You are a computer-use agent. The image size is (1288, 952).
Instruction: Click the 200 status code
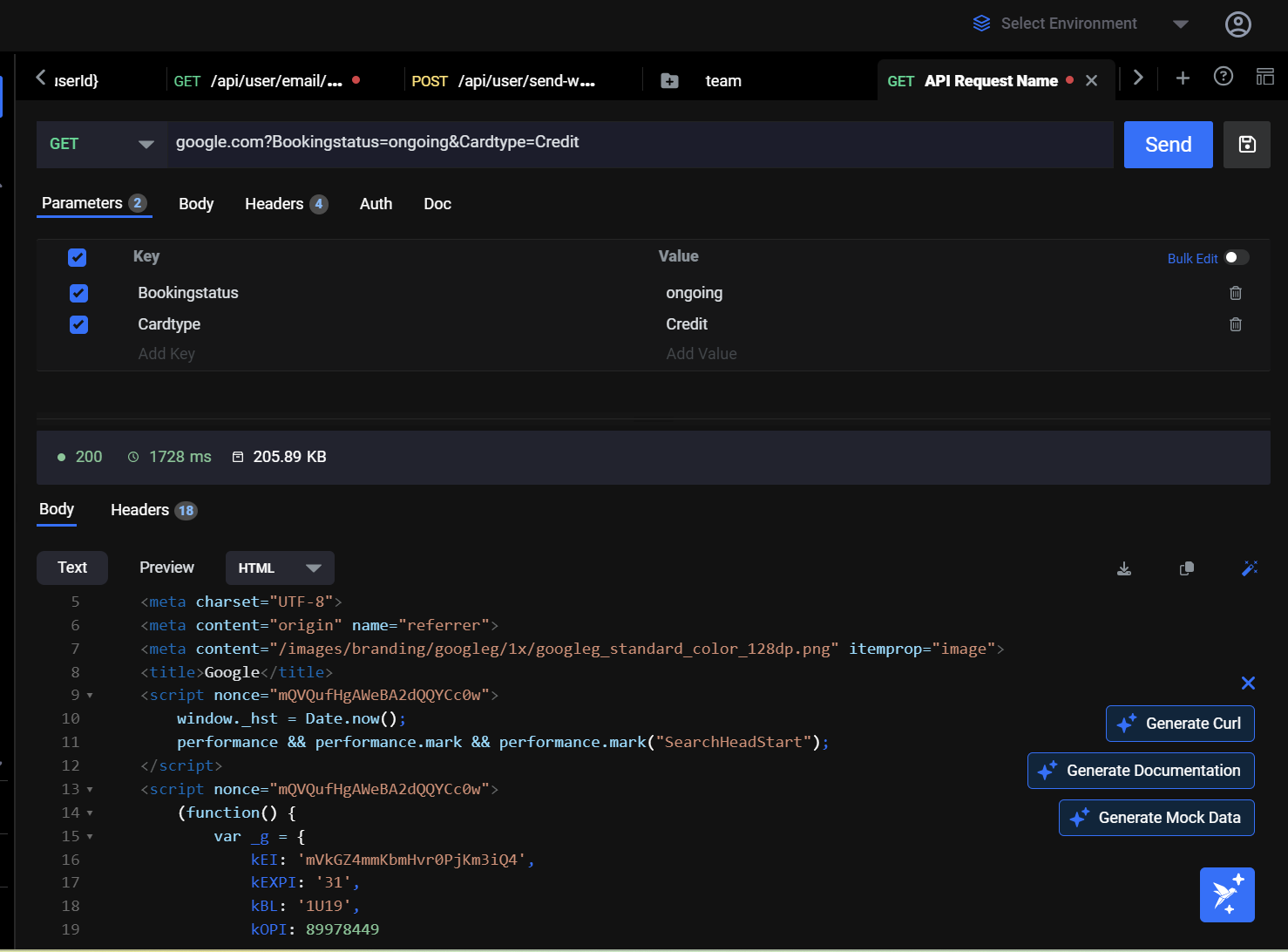(89, 457)
